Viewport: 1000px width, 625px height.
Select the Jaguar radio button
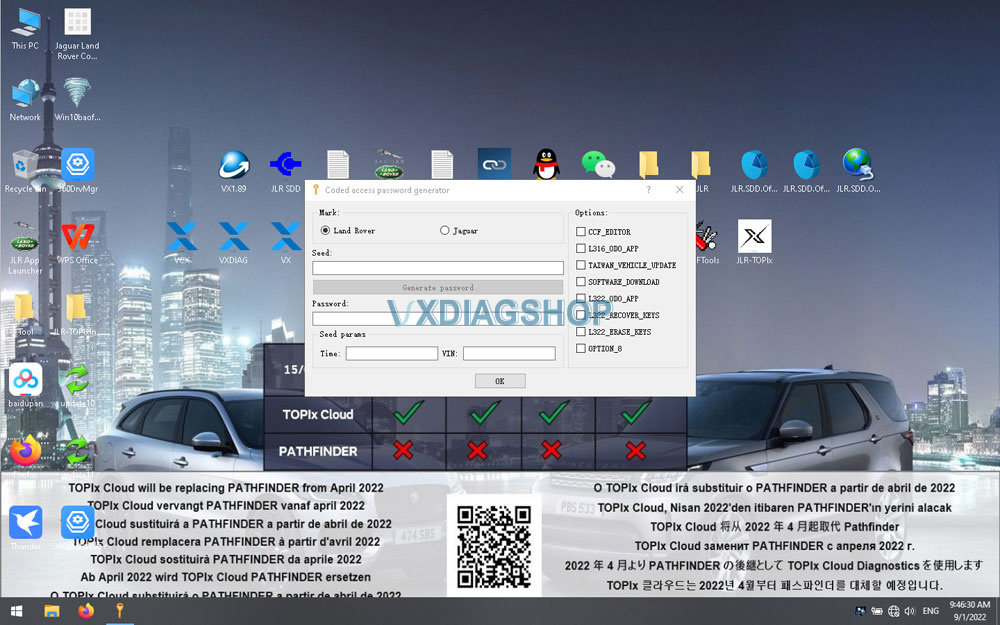click(x=445, y=230)
